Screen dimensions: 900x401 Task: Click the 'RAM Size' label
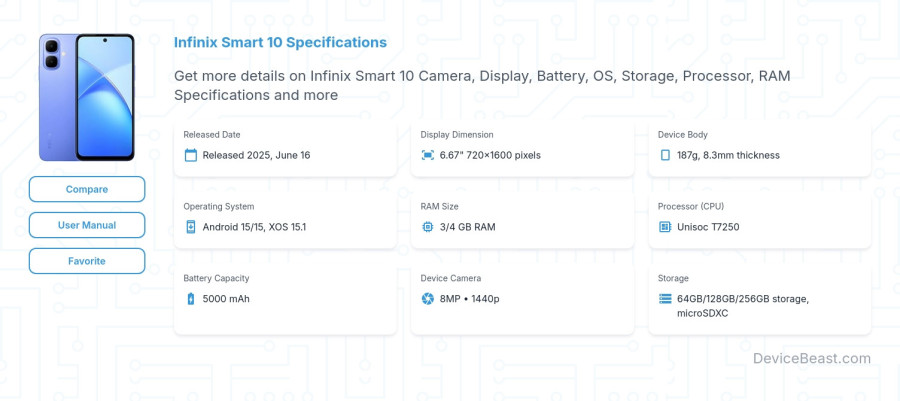[439, 207]
